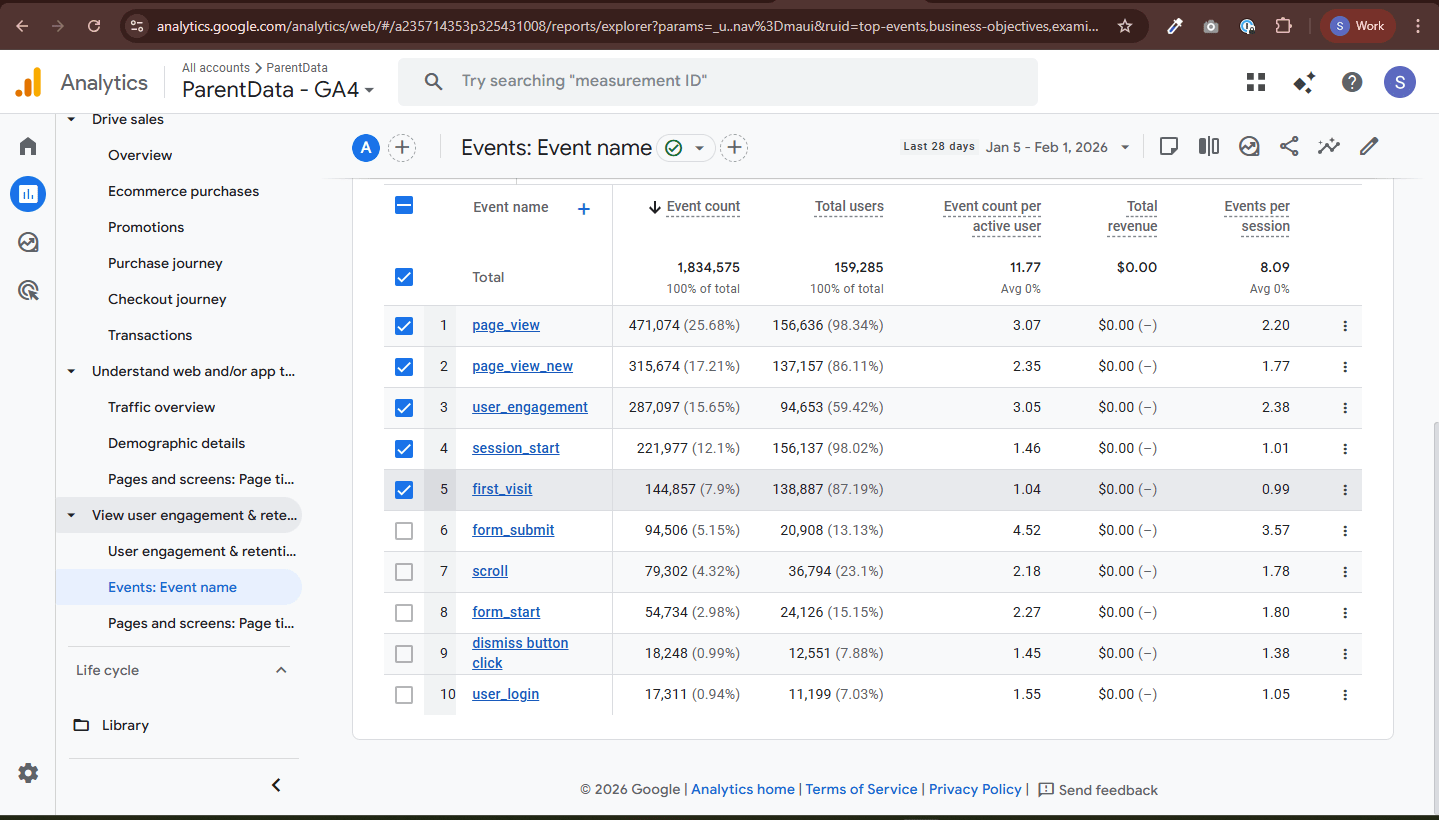Image resolution: width=1439 pixels, height=820 pixels.
Task: Open the dismiss button click event link
Action: tap(520, 653)
